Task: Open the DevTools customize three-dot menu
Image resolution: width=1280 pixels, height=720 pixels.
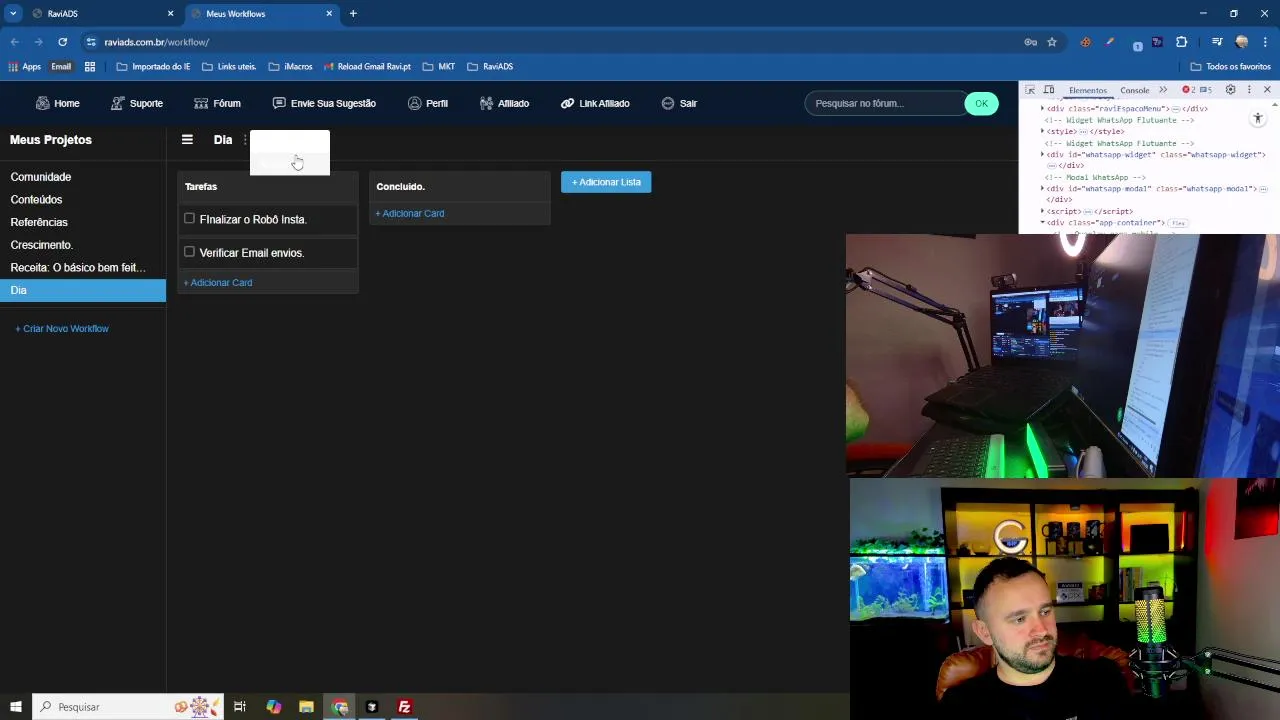Action: click(1249, 90)
